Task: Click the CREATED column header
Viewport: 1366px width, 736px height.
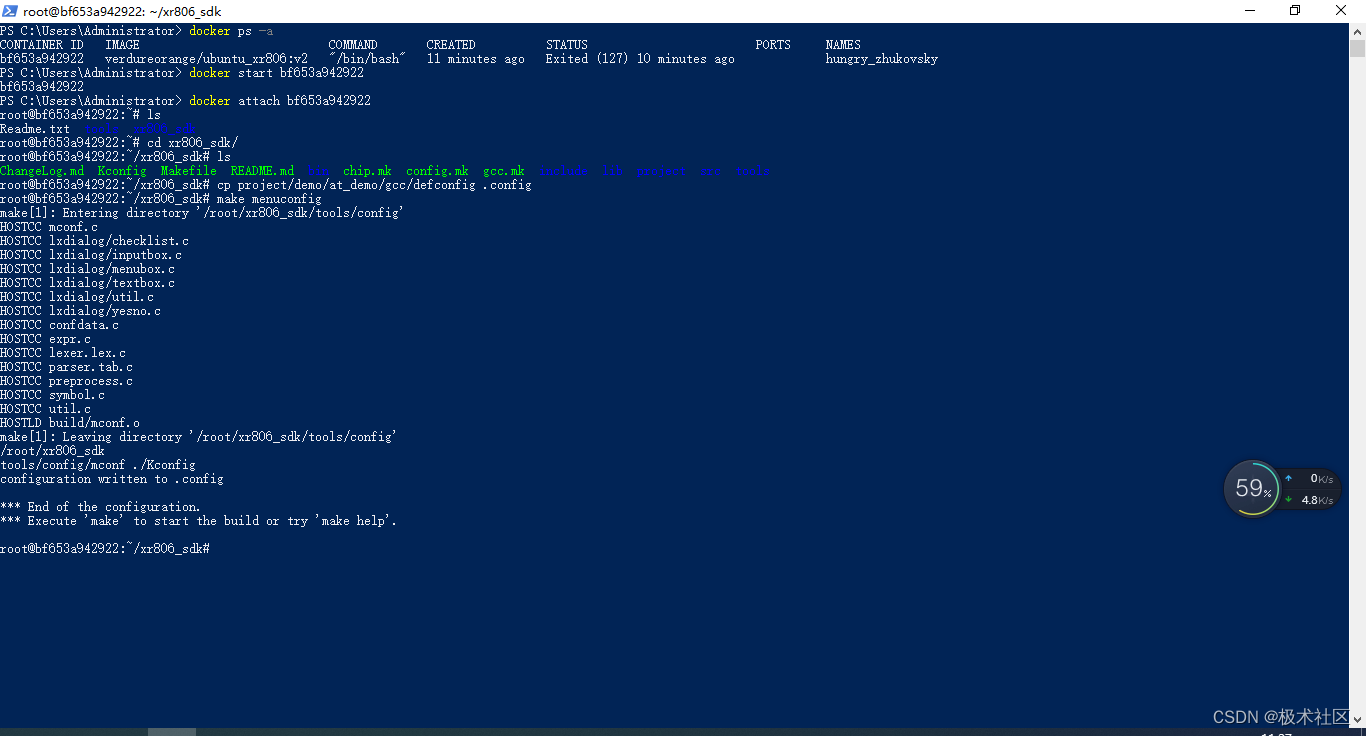Action: [451, 45]
